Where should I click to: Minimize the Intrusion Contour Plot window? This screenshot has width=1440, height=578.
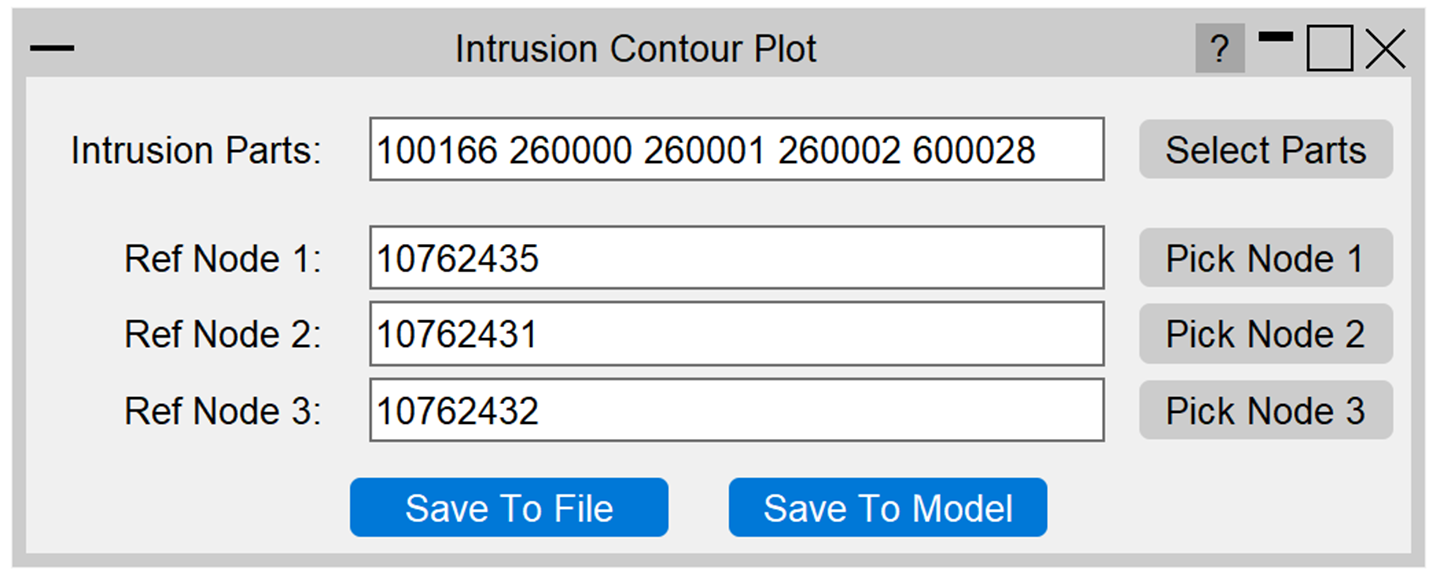(1275, 39)
